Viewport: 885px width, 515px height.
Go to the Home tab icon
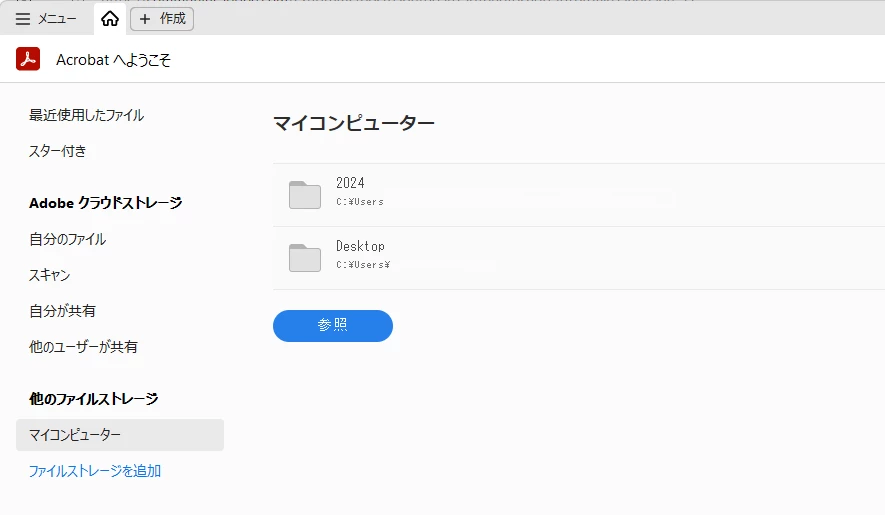coord(110,19)
